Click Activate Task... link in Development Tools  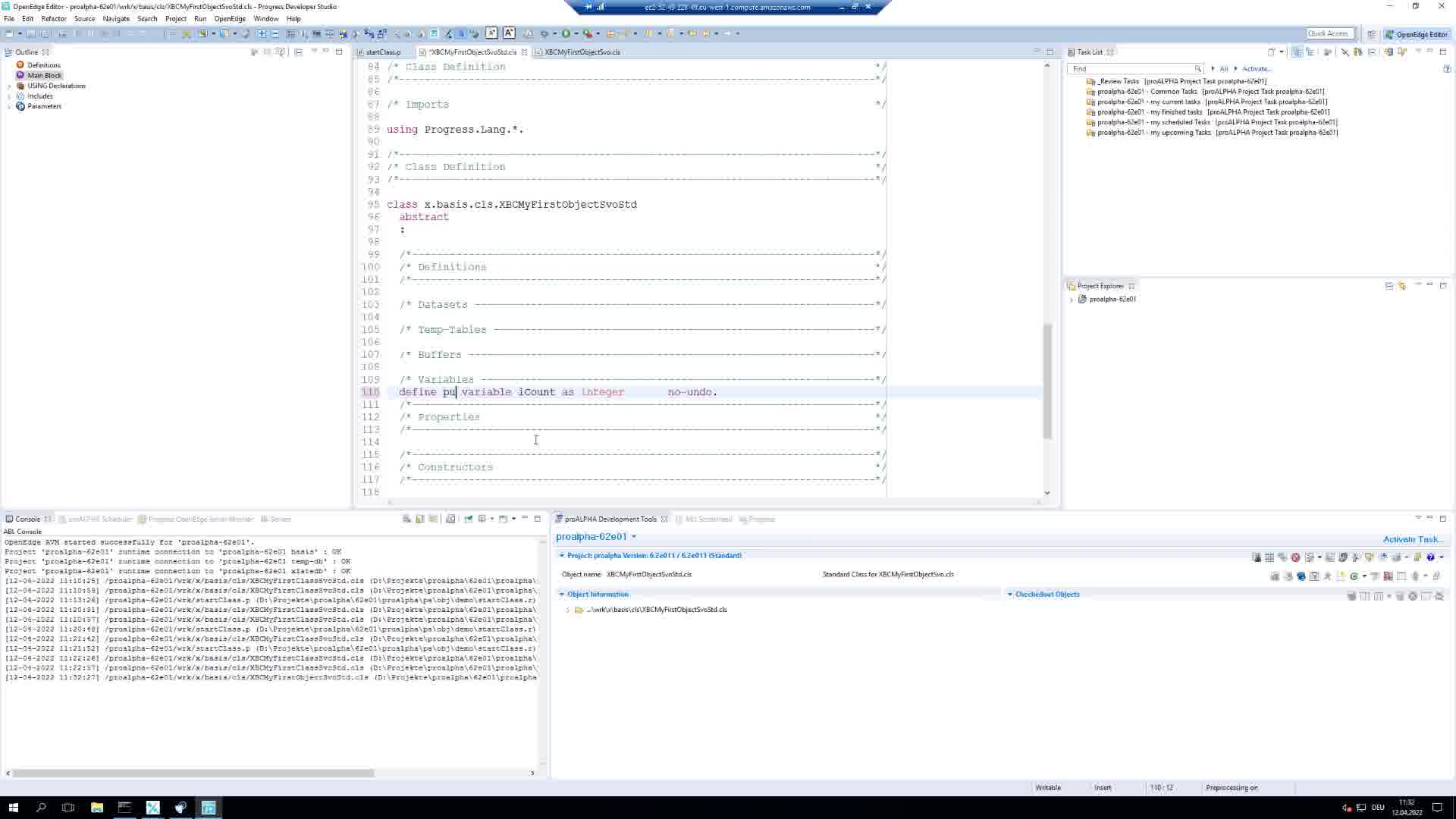[x=1413, y=539]
